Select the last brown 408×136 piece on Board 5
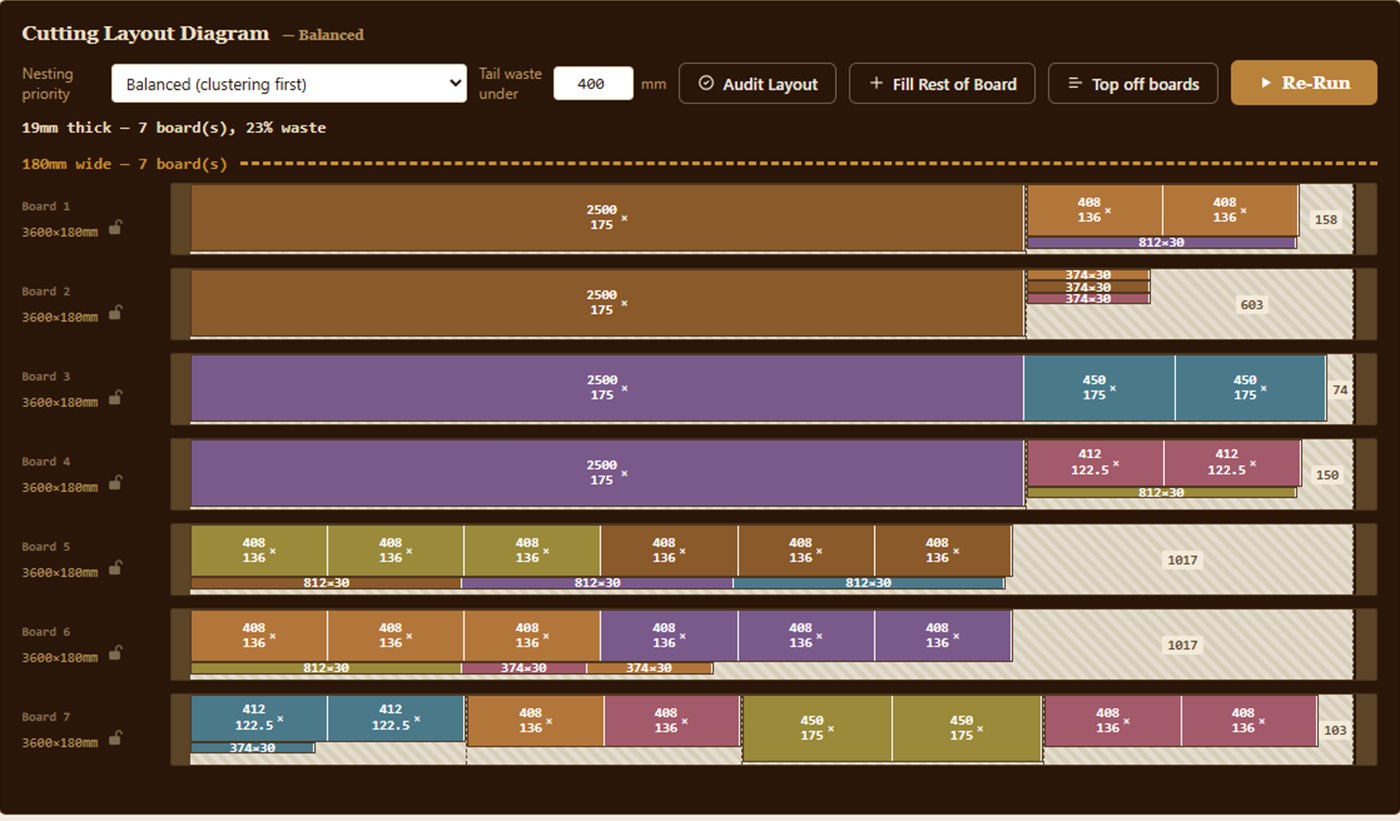 (x=943, y=550)
